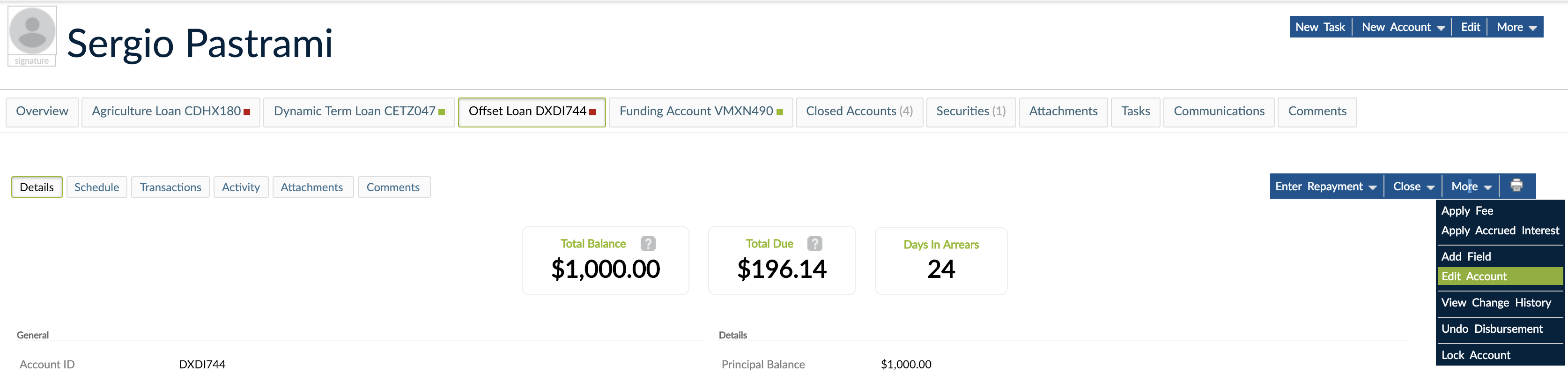This screenshot has width=1568, height=374.
Task: Expand the Enter Repayment dropdown
Action: click(1325, 186)
